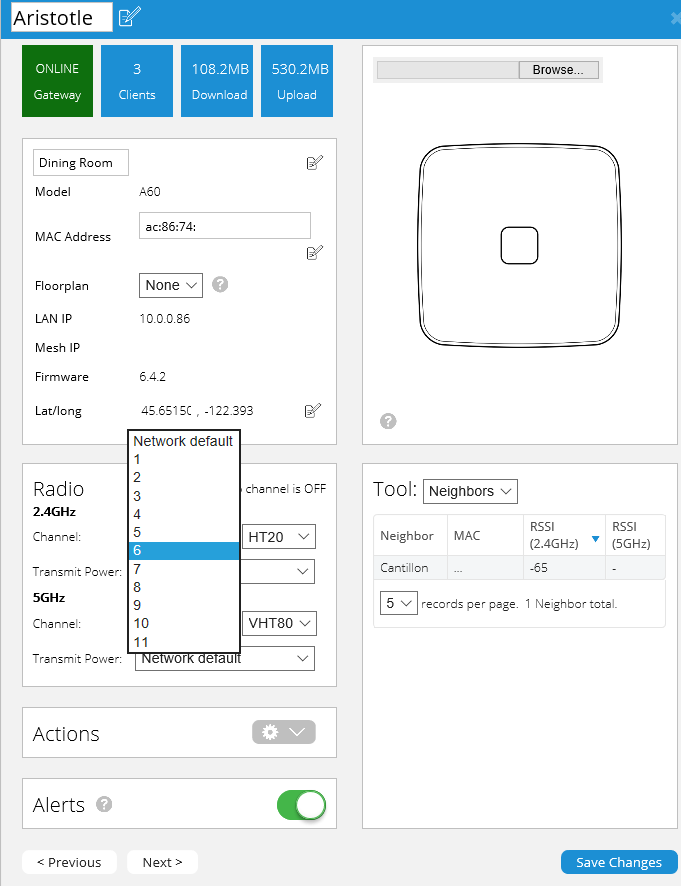
Task: Click edit icon beside Dining Room field
Action: (314, 163)
